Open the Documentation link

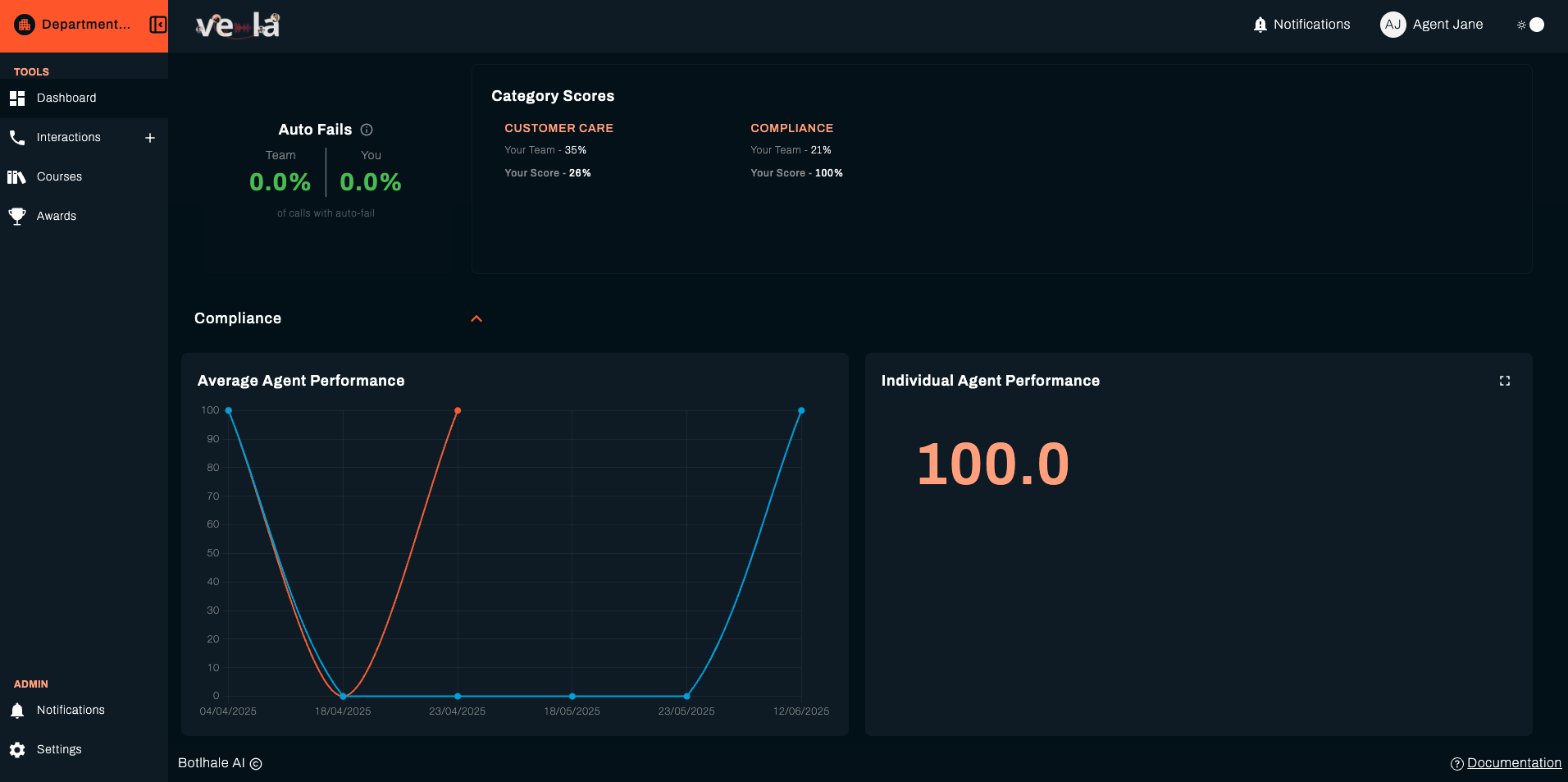coord(1514,762)
